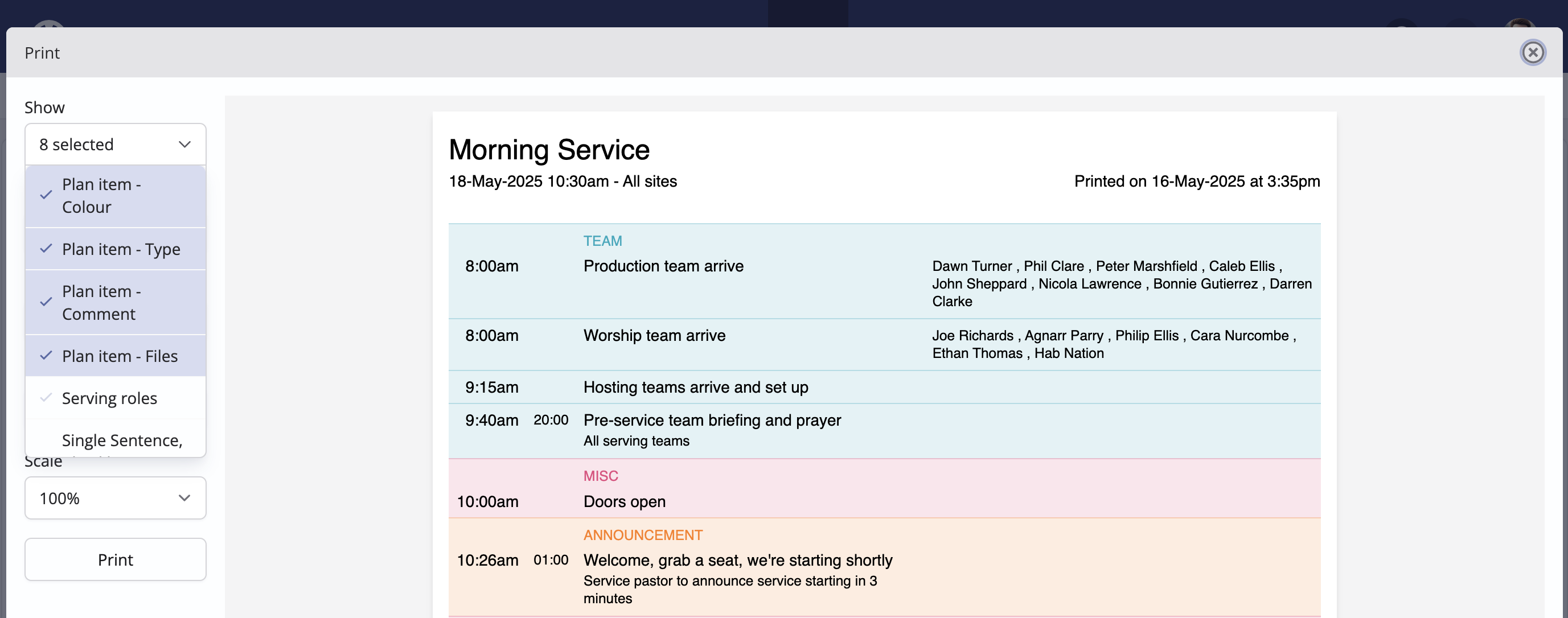Uncheck Plan item - Colour option

(116, 196)
